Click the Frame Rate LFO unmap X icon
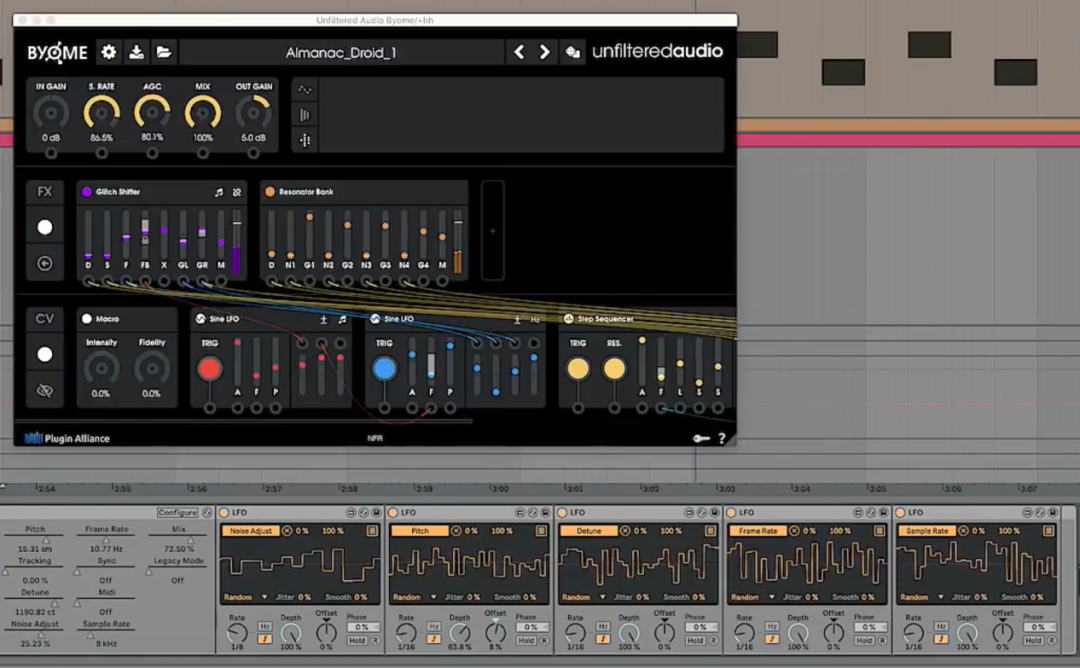The width and height of the screenshot is (1080, 668). tap(794, 531)
